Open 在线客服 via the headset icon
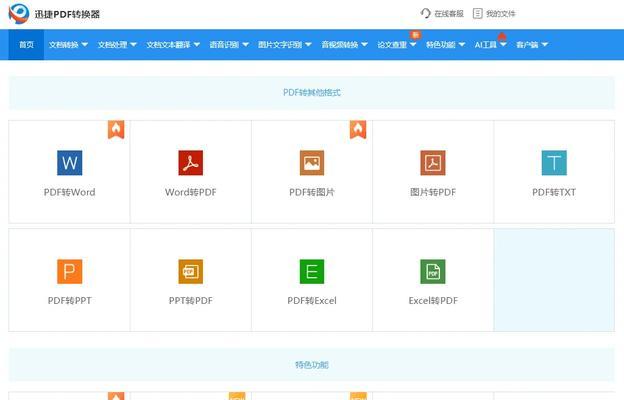 point(425,14)
